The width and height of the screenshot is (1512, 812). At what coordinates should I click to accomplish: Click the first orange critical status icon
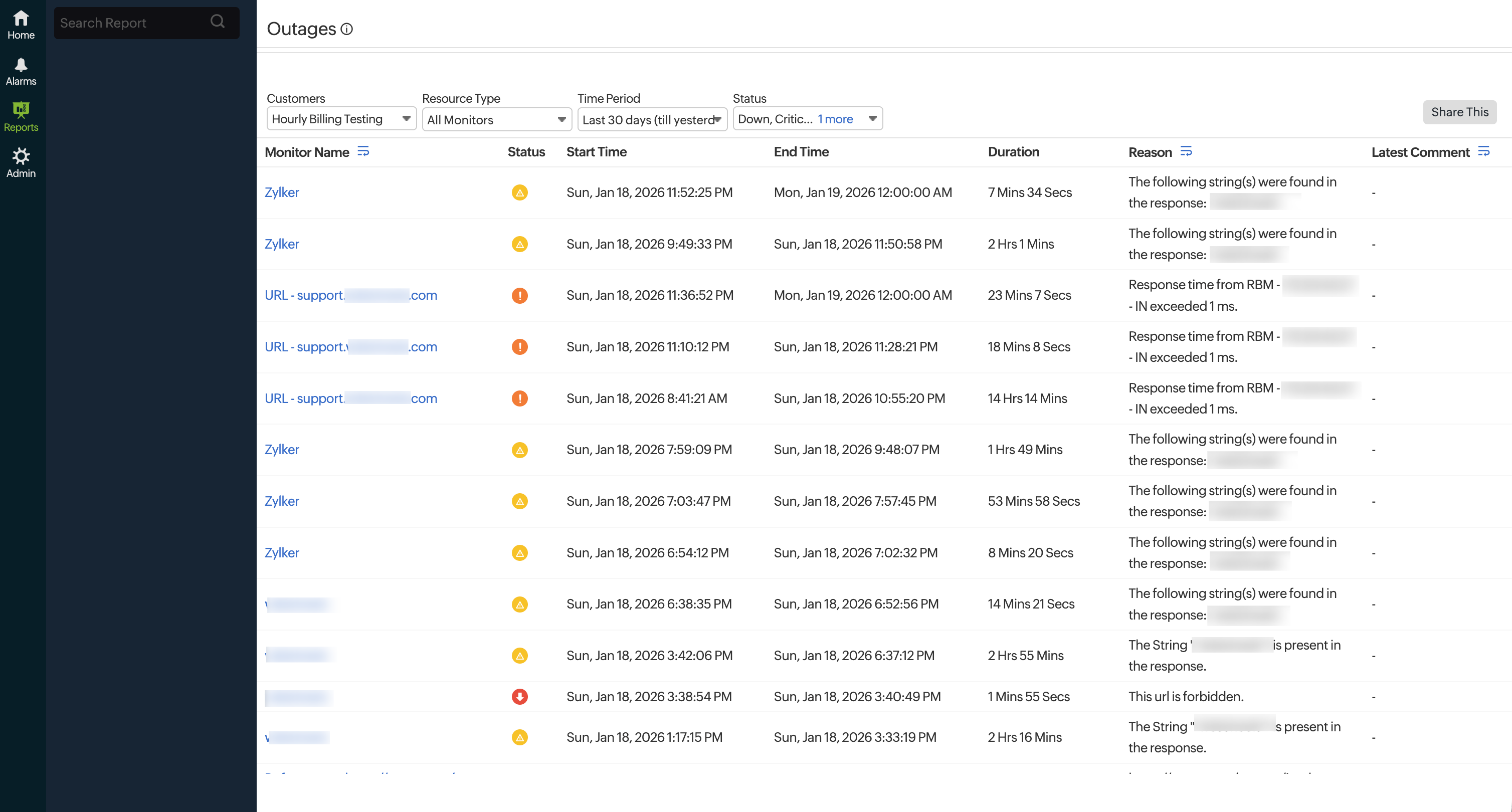coord(519,295)
